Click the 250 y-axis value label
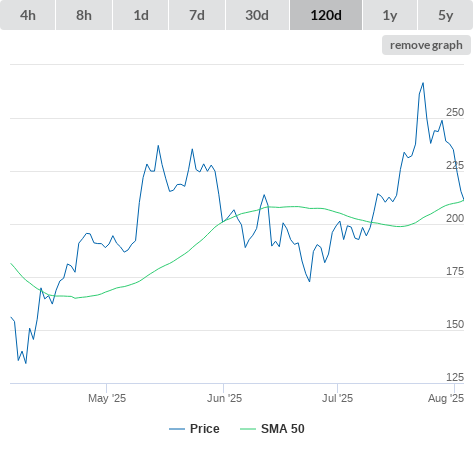 coord(455,112)
